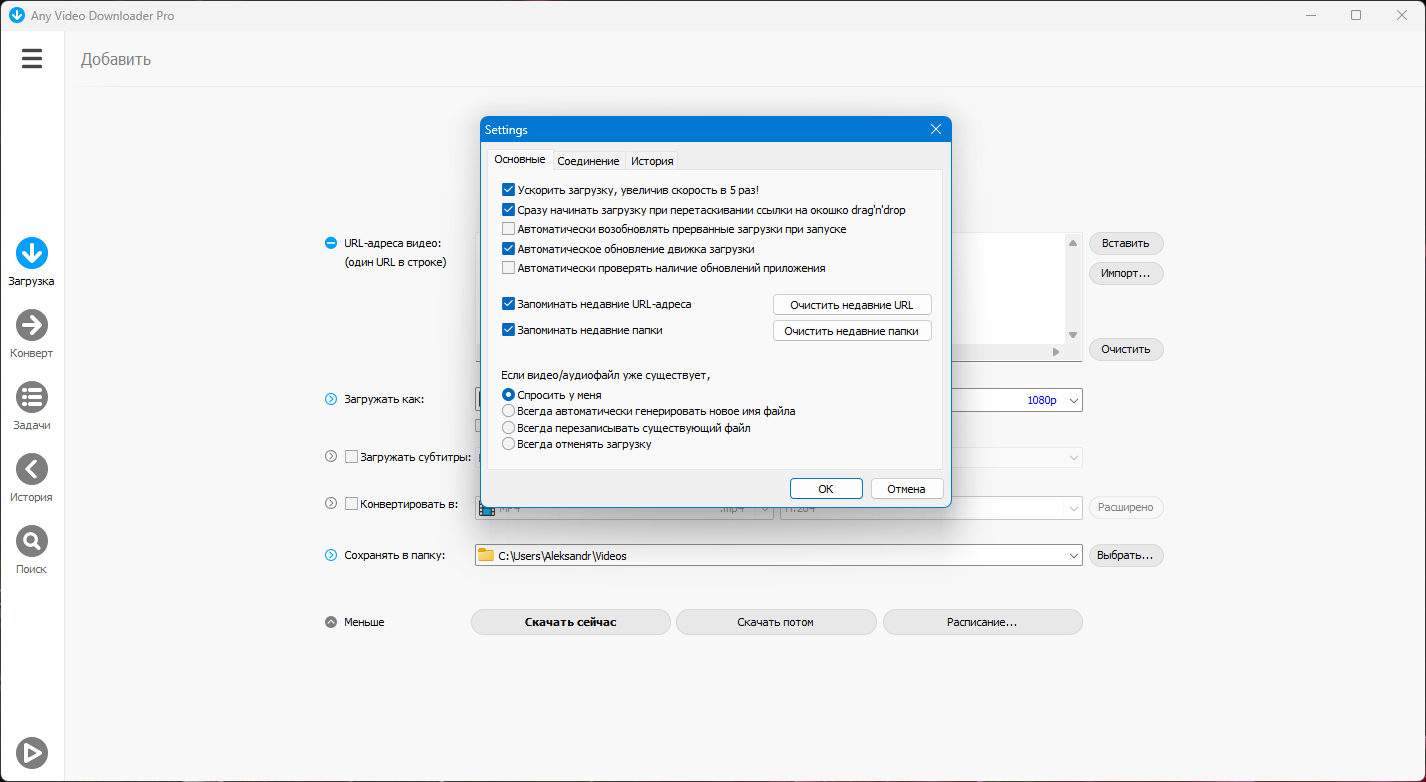The height and width of the screenshot is (782, 1426).
Task: Select Всегда автоматически генерировать новое имя файла
Action: pyautogui.click(x=509, y=411)
